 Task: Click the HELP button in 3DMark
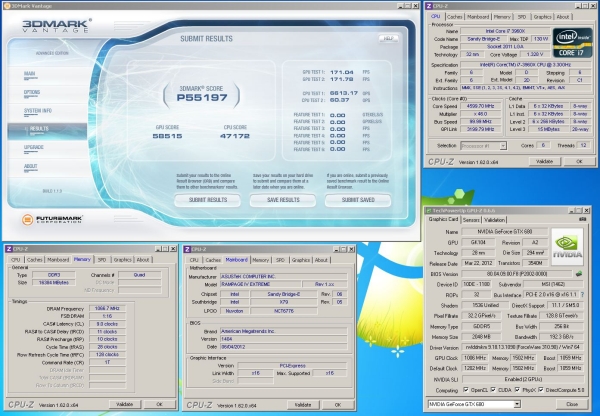pos(388,38)
